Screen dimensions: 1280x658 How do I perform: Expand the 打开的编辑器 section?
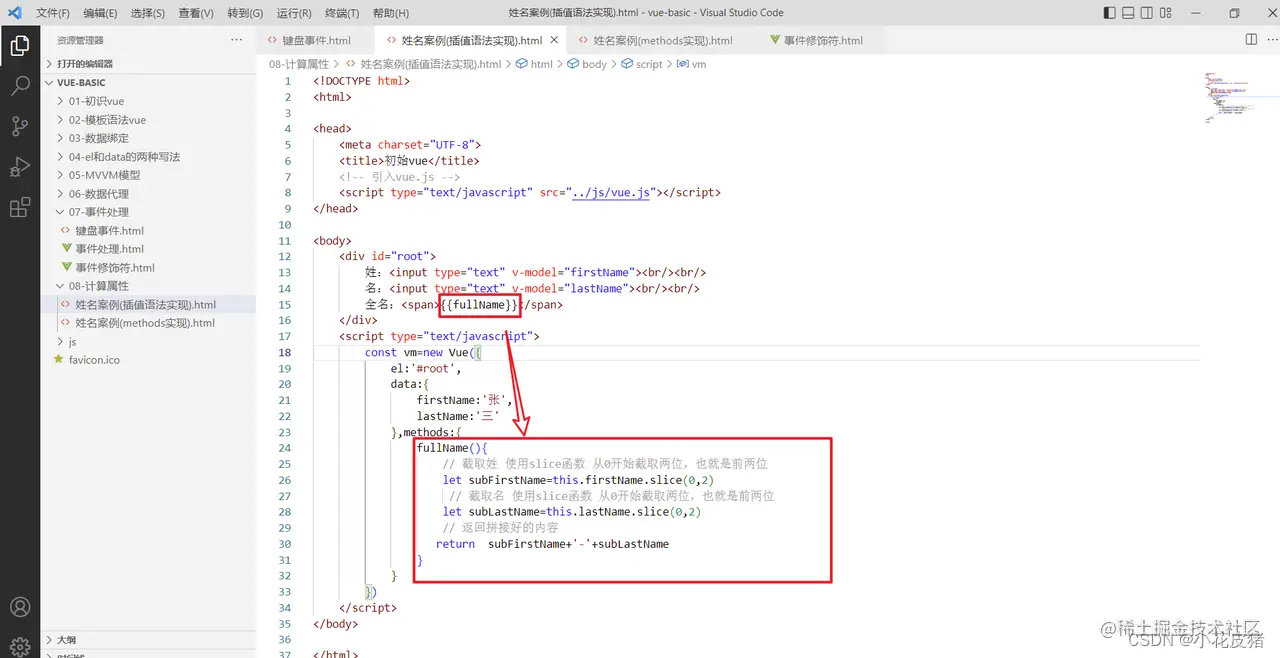pyautogui.click(x=148, y=63)
